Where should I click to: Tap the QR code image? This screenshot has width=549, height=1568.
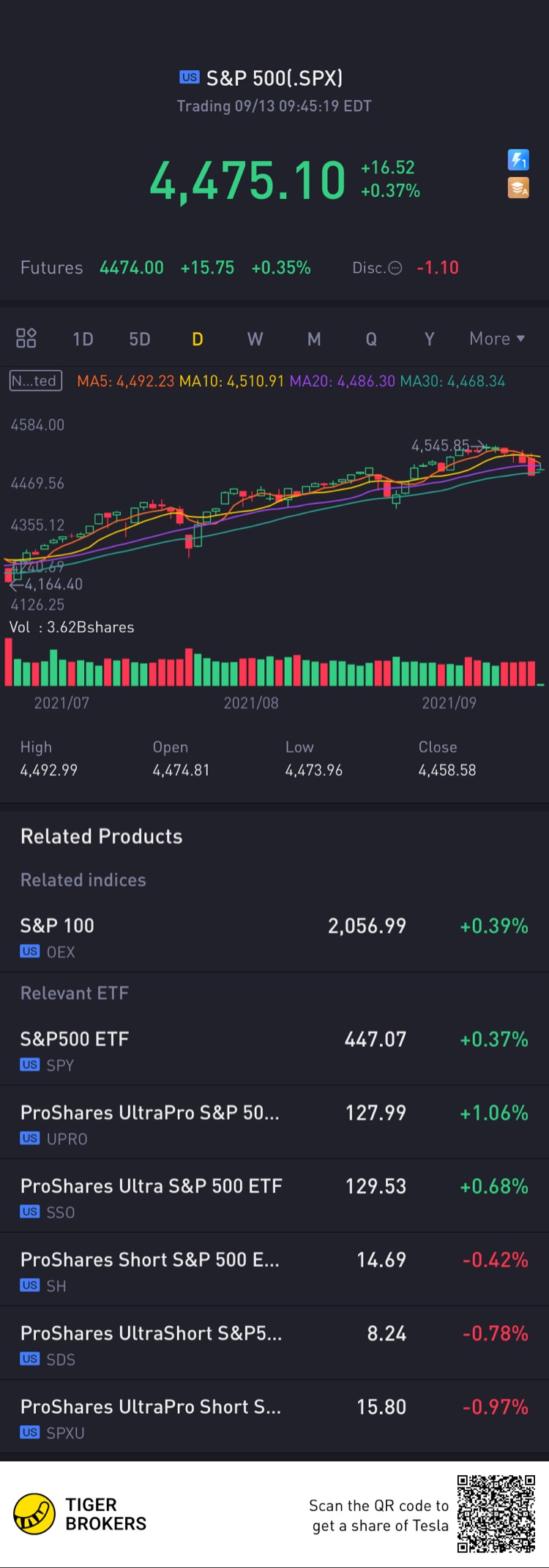[x=496, y=1514]
